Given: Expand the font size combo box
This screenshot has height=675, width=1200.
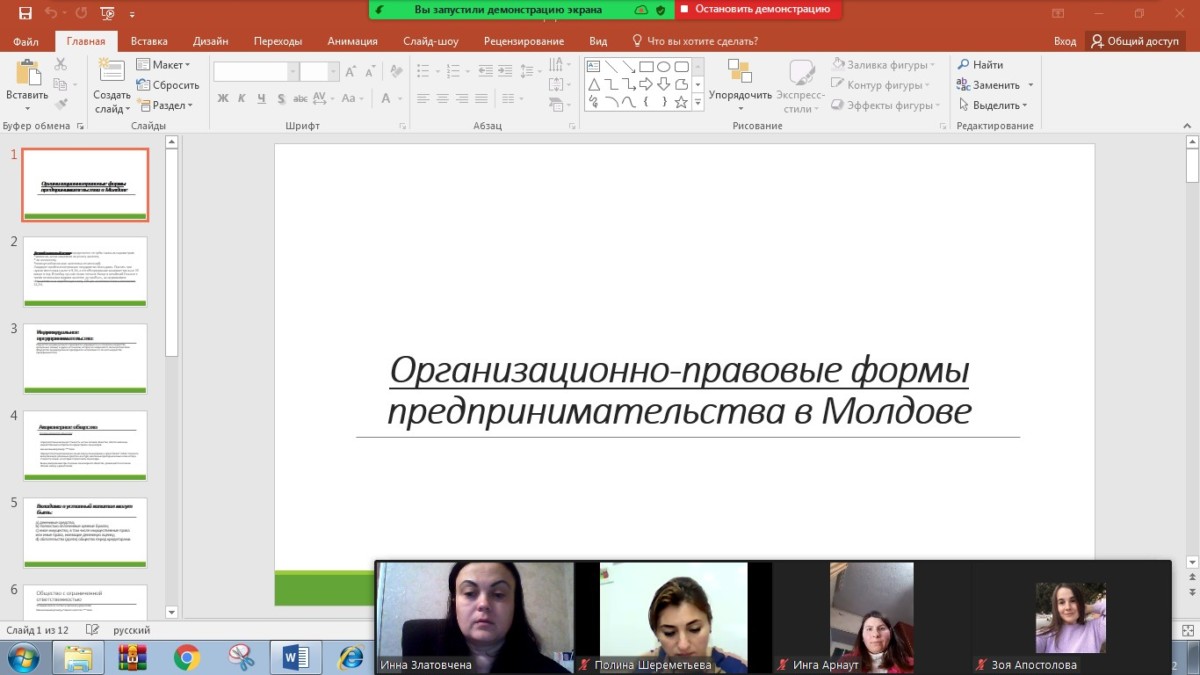Looking at the screenshot, I should pyautogui.click(x=334, y=72).
